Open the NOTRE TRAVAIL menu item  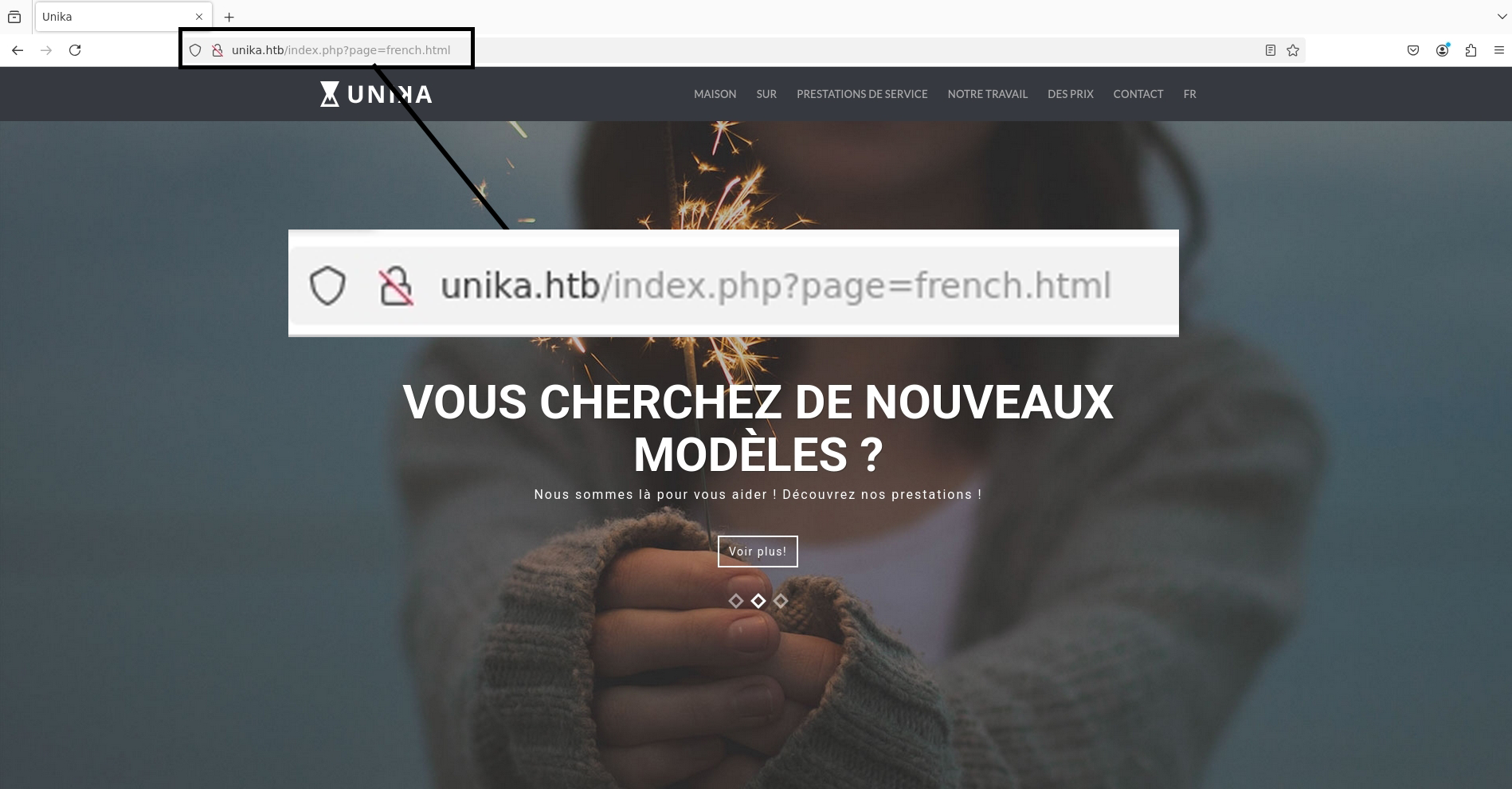(987, 94)
